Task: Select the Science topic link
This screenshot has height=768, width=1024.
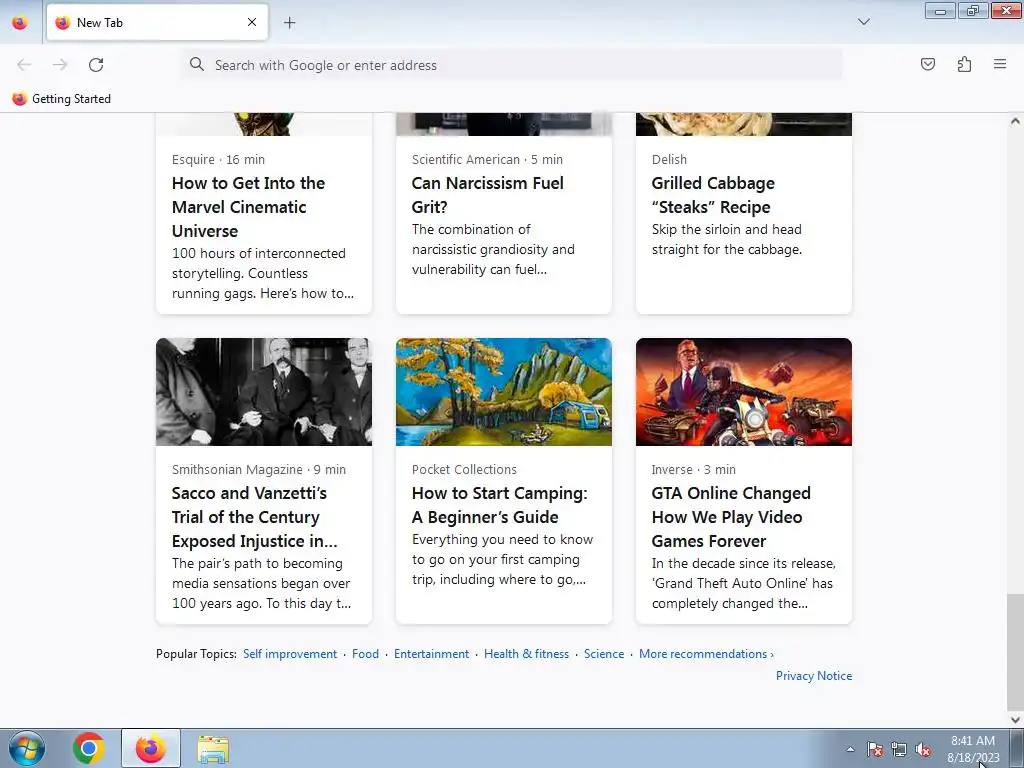Action: 603,654
